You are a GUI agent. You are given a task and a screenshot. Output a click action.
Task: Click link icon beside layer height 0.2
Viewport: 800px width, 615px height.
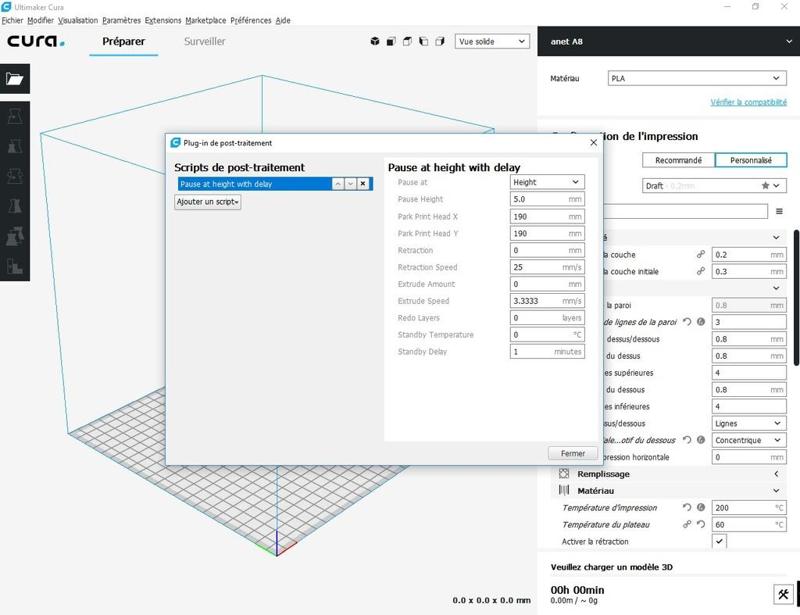701,254
